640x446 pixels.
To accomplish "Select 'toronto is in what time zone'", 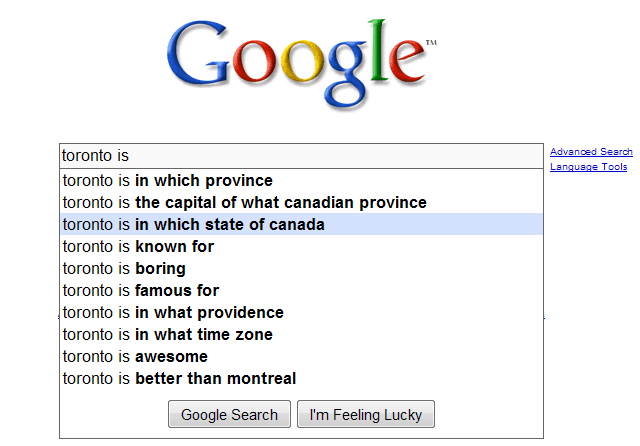I will (x=301, y=335).
